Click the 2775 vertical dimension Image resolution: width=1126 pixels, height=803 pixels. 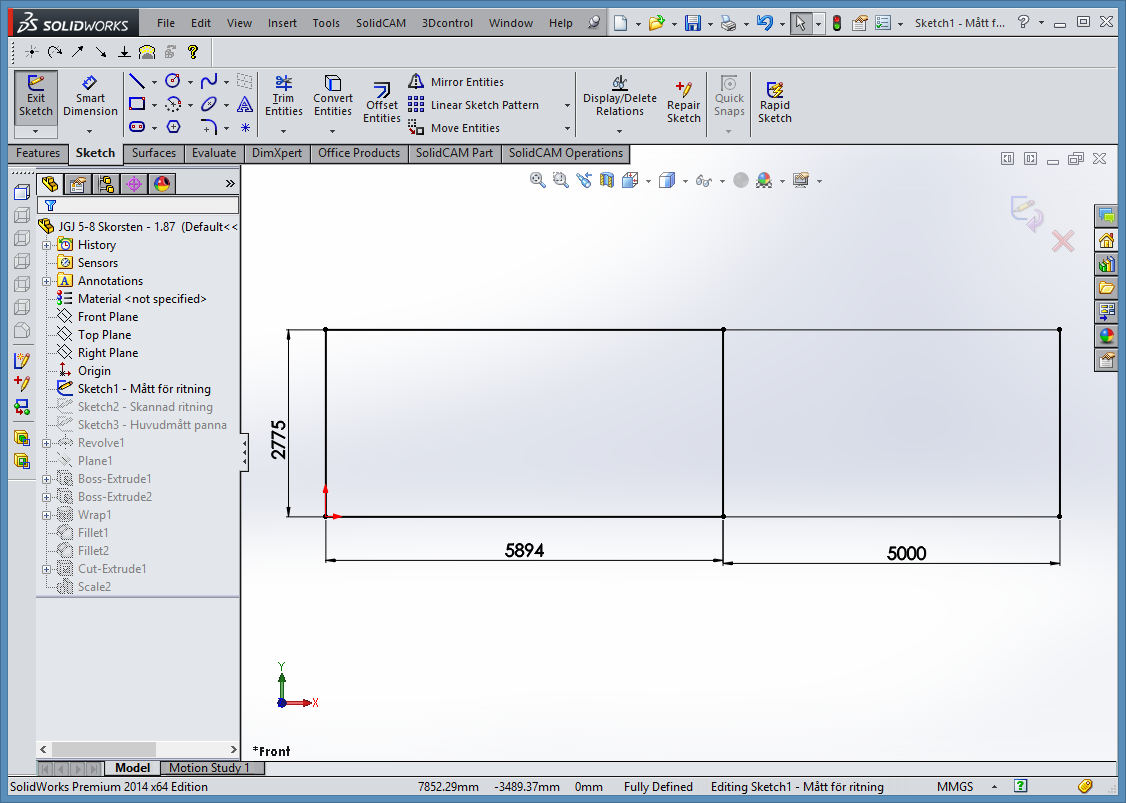point(278,440)
